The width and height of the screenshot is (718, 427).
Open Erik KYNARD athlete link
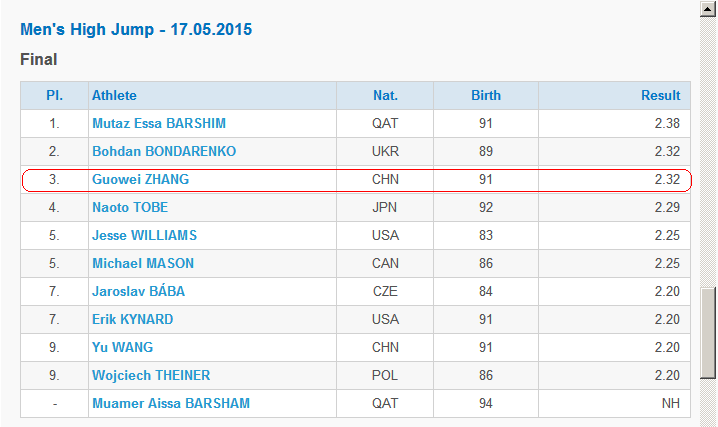[x=133, y=319]
